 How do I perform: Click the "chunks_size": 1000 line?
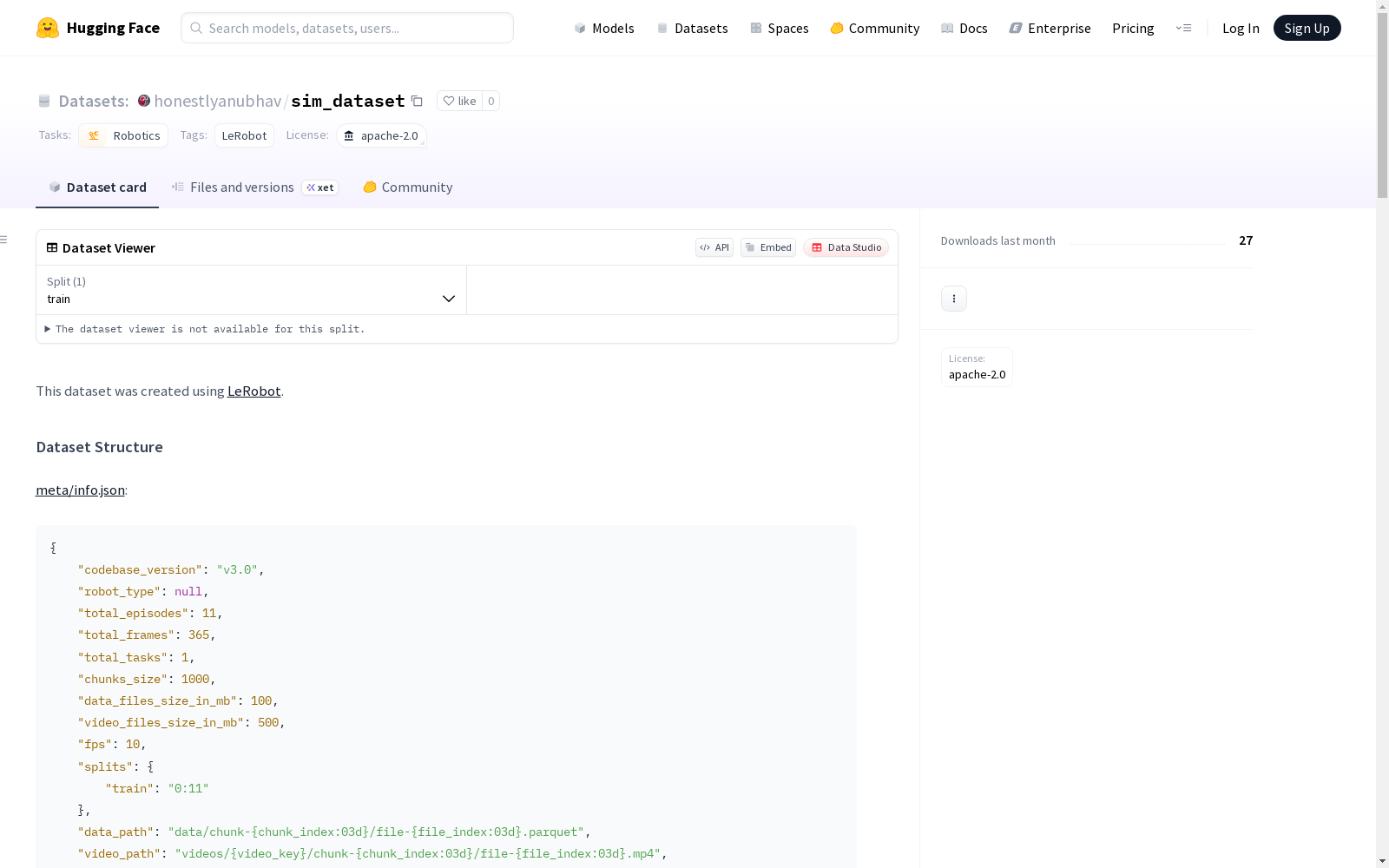(147, 679)
